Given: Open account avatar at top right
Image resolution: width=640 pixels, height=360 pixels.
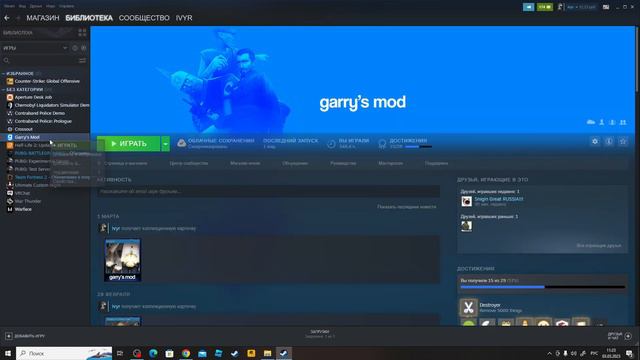Looking at the screenshot, I should 560,7.
